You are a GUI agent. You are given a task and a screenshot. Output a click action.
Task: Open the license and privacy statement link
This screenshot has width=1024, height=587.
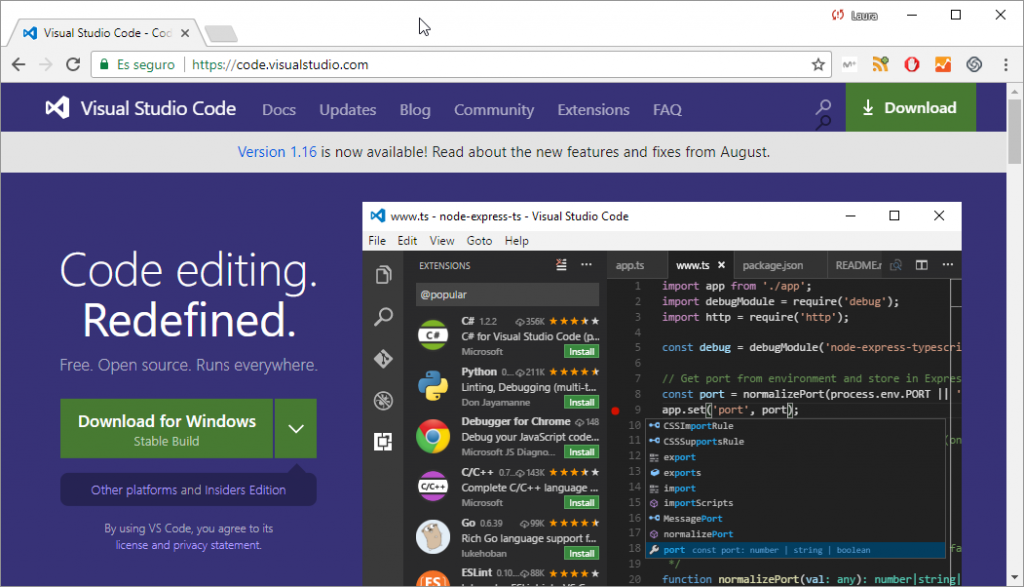188,545
